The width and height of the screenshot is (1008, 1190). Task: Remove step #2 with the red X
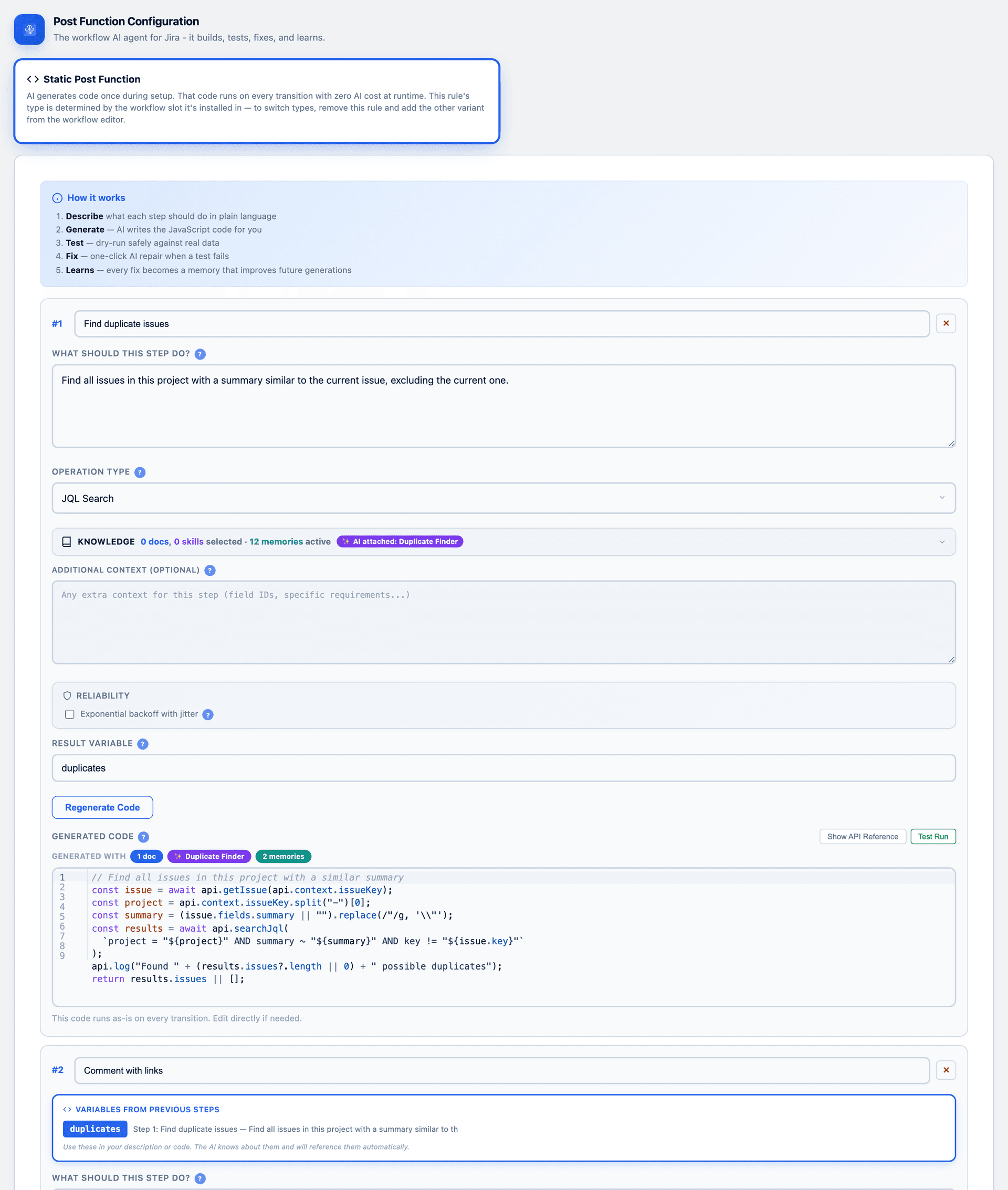coord(946,1070)
